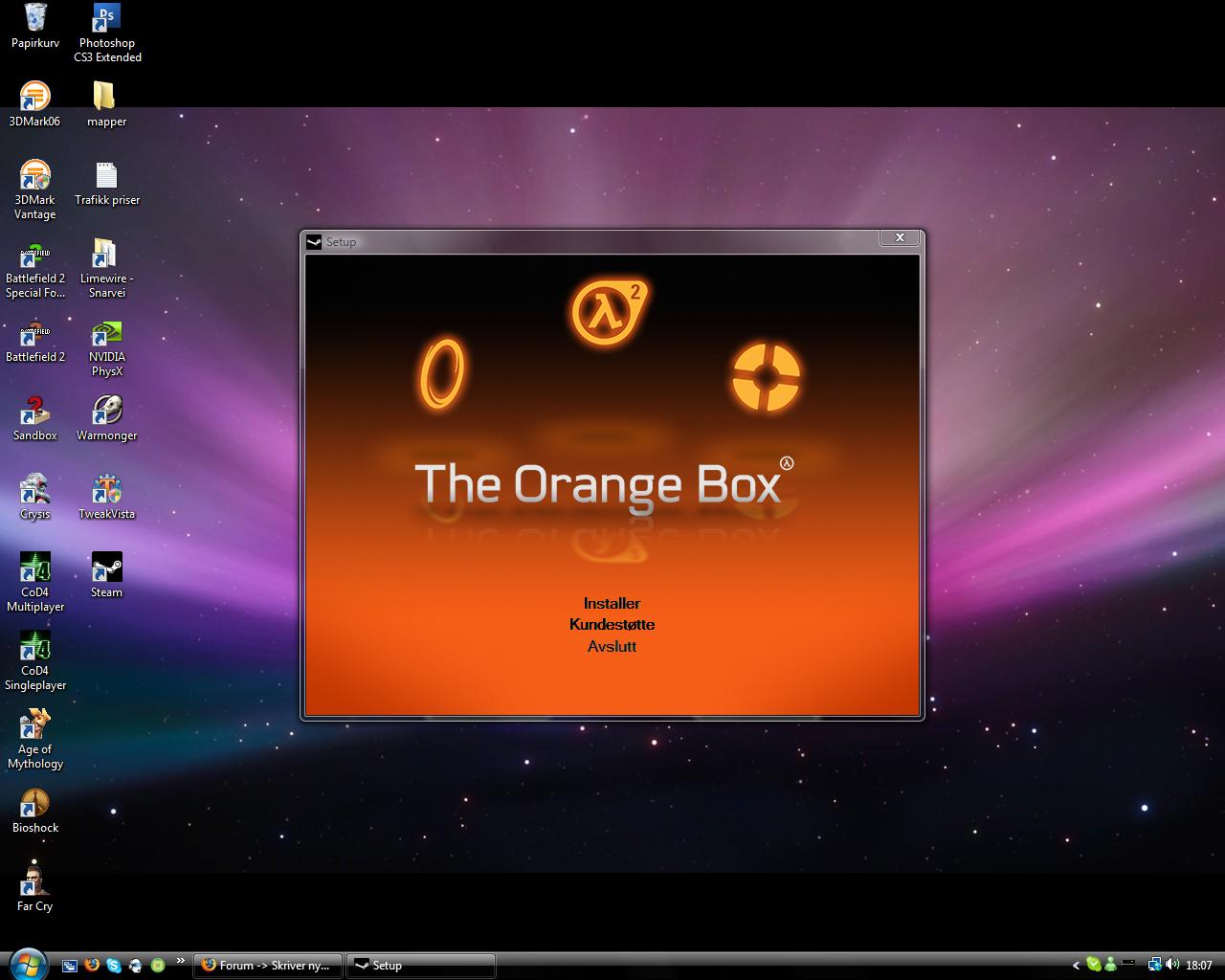Select the Steam desktop shortcut

pyautogui.click(x=106, y=575)
